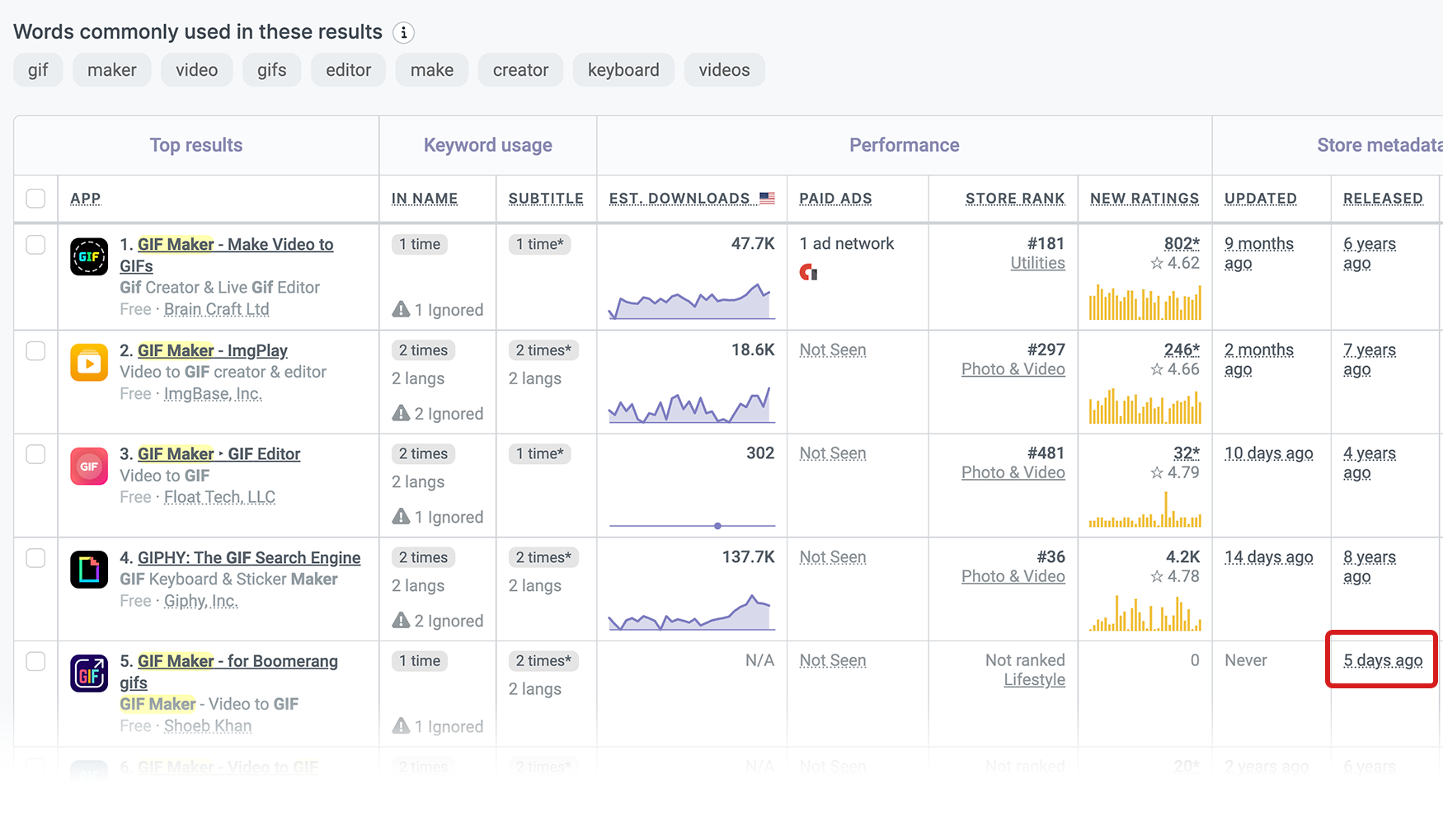Sort by STORE RANK column header
This screenshot has width=1443, height=840.
tap(1015, 199)
